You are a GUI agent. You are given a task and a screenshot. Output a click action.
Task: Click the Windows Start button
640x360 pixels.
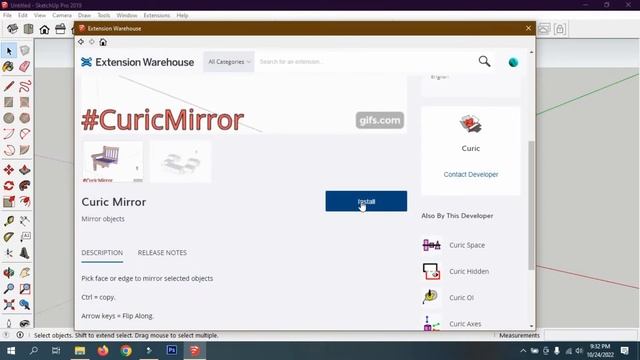pyautogui.click(x=11, y=351)
